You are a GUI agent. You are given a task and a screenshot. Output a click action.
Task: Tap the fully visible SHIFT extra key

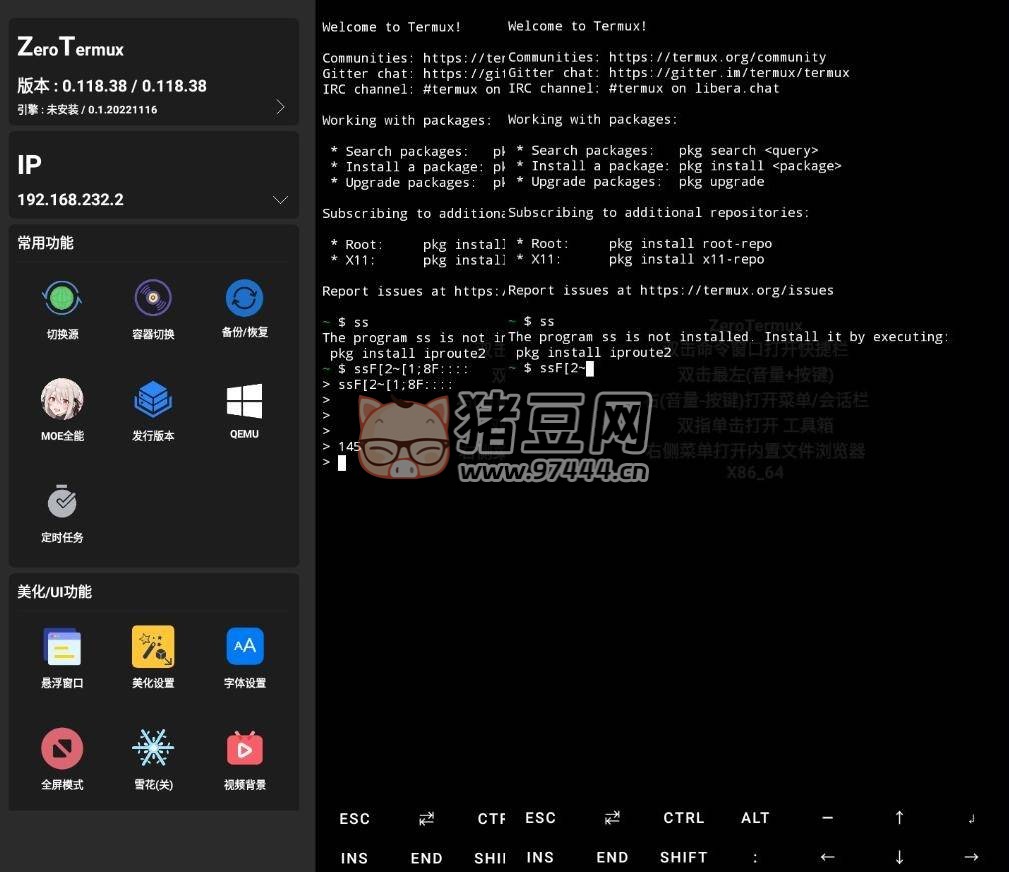click(683, 857)
